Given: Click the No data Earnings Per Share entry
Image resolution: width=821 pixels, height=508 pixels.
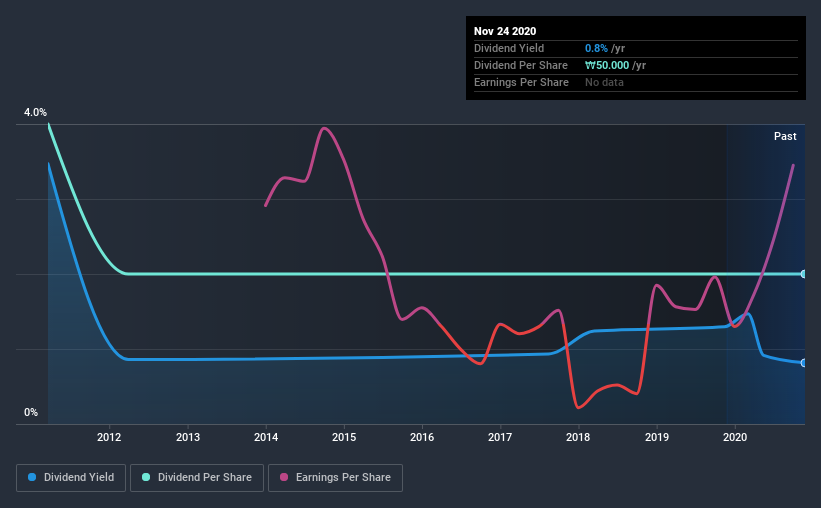Looking at the screenshot, I should click(x=604, y=82).
